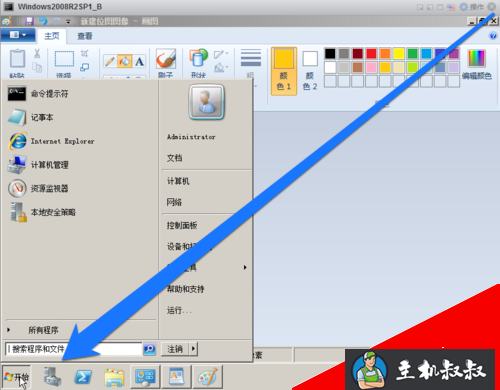The height and width of the screenshot is (390, 500).
Task: Launch PowerShell from the taskbar
Action: 83,377
